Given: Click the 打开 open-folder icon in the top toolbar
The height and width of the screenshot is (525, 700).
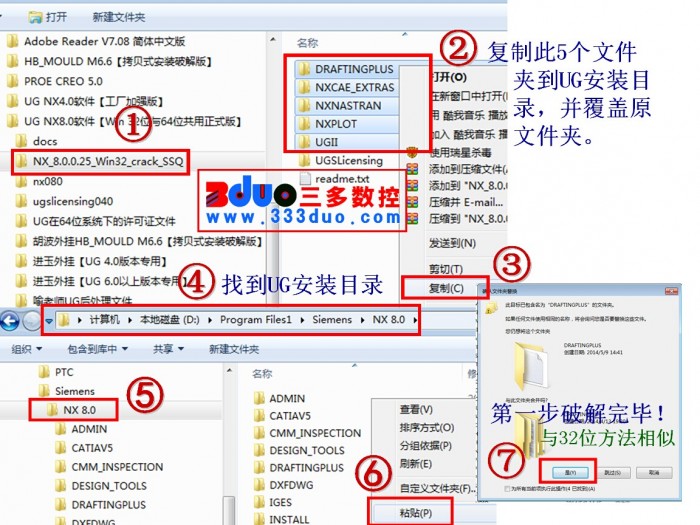Looking at the screenshot, I should (35, 17).
